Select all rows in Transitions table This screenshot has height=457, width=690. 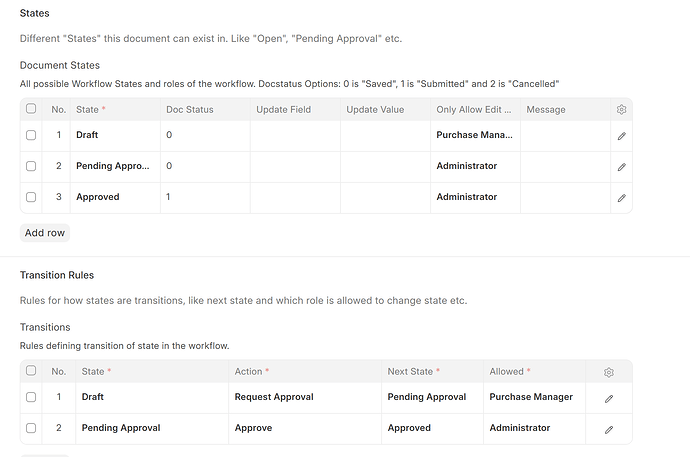coord(32,371)
